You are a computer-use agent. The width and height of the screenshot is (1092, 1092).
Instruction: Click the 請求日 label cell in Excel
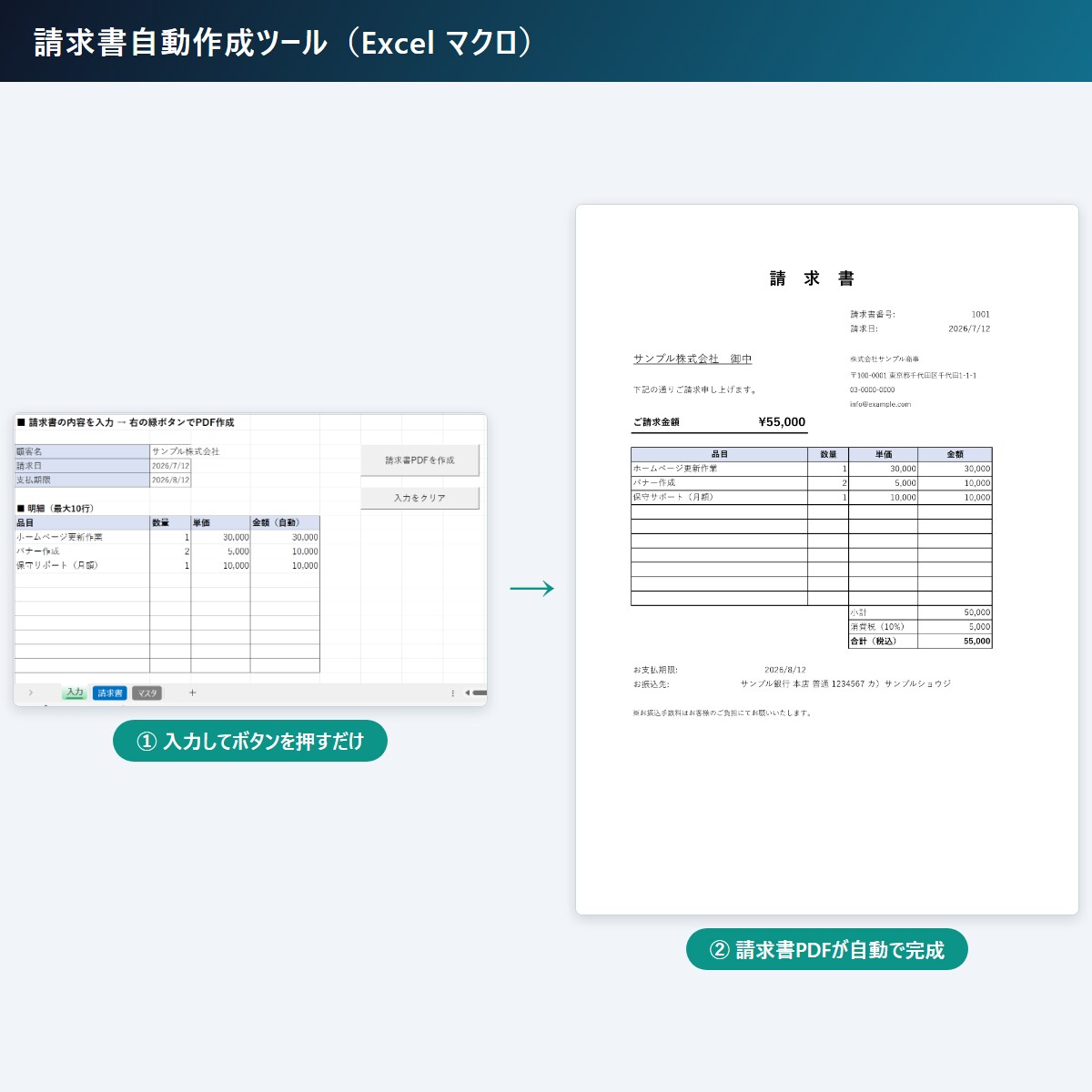[82, 466]
